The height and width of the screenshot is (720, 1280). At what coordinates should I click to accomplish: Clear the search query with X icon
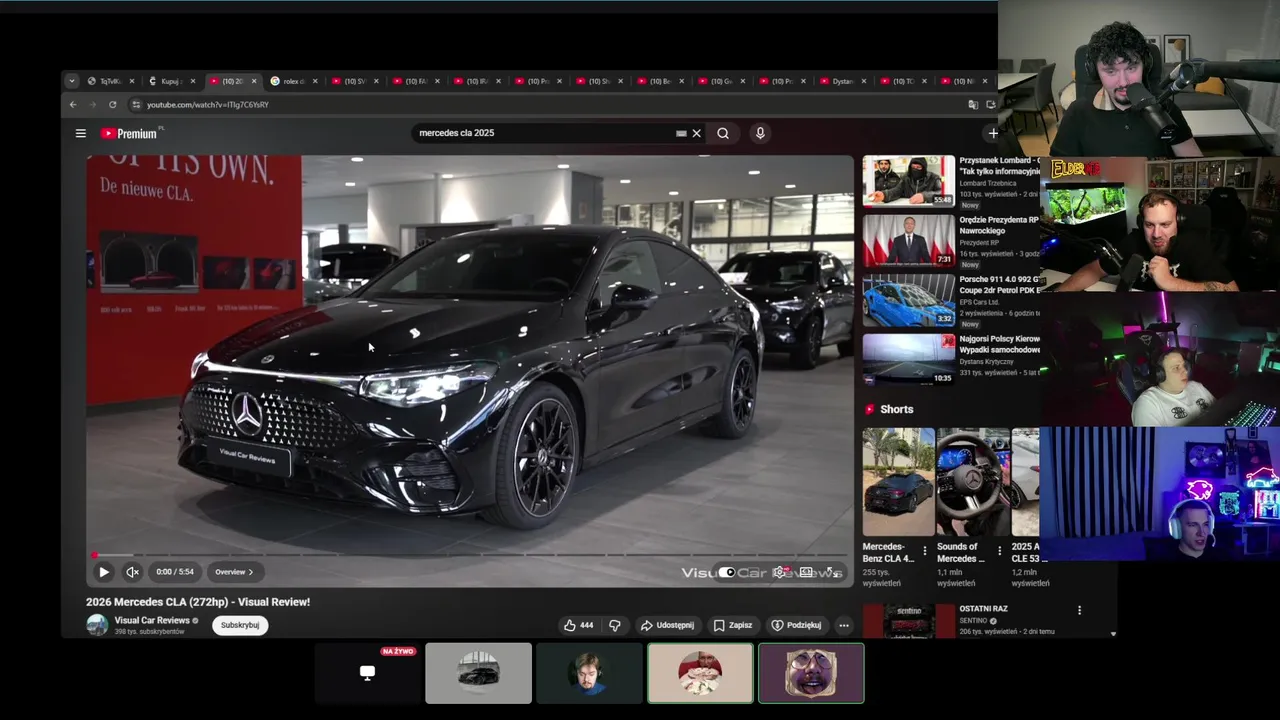click(697, 133)
